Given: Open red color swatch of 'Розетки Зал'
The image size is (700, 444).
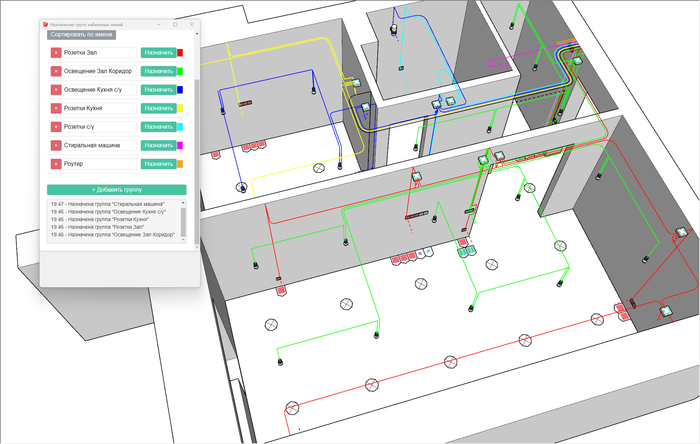Looking at the screenshot, I should (180, 53).
